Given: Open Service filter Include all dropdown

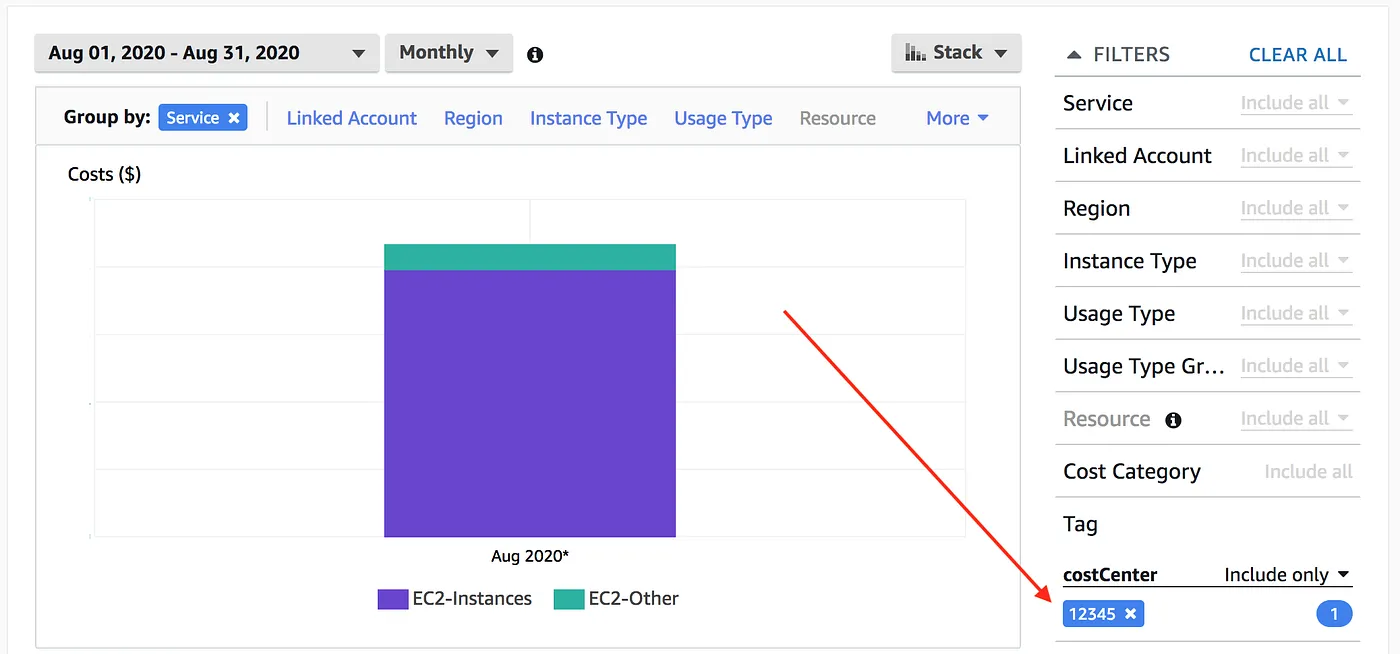Looking at the screenshot, I should [x=1295, y=103].
